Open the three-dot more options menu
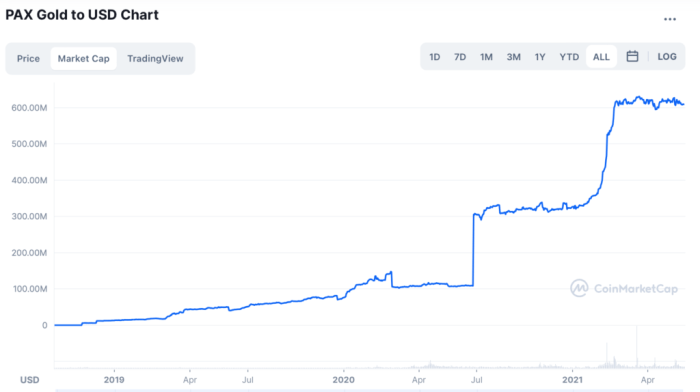700x392 pixels. coord(670,19)
